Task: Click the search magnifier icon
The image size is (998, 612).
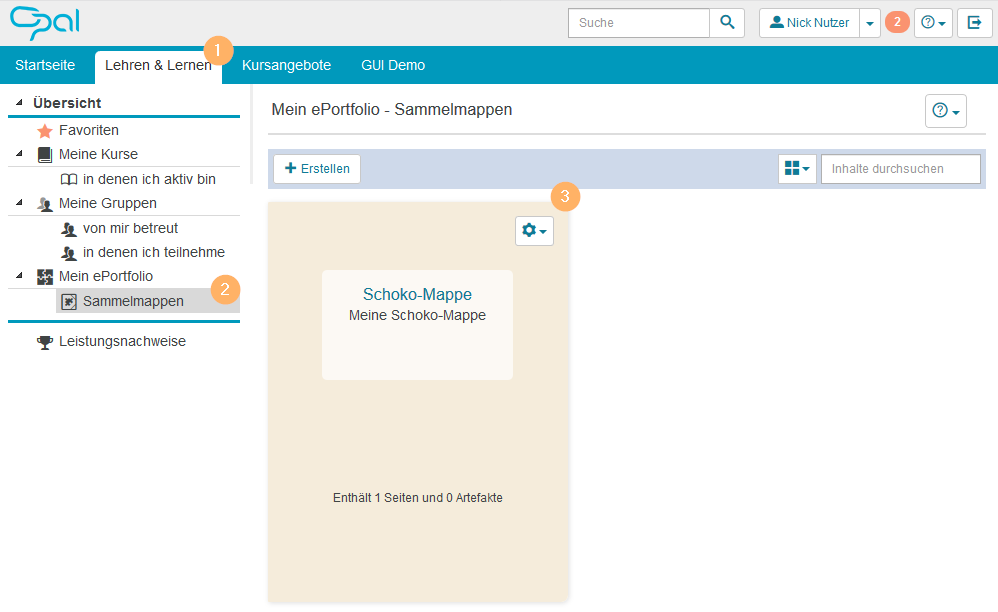Action: pyautogui.click(x=727, y=23)
